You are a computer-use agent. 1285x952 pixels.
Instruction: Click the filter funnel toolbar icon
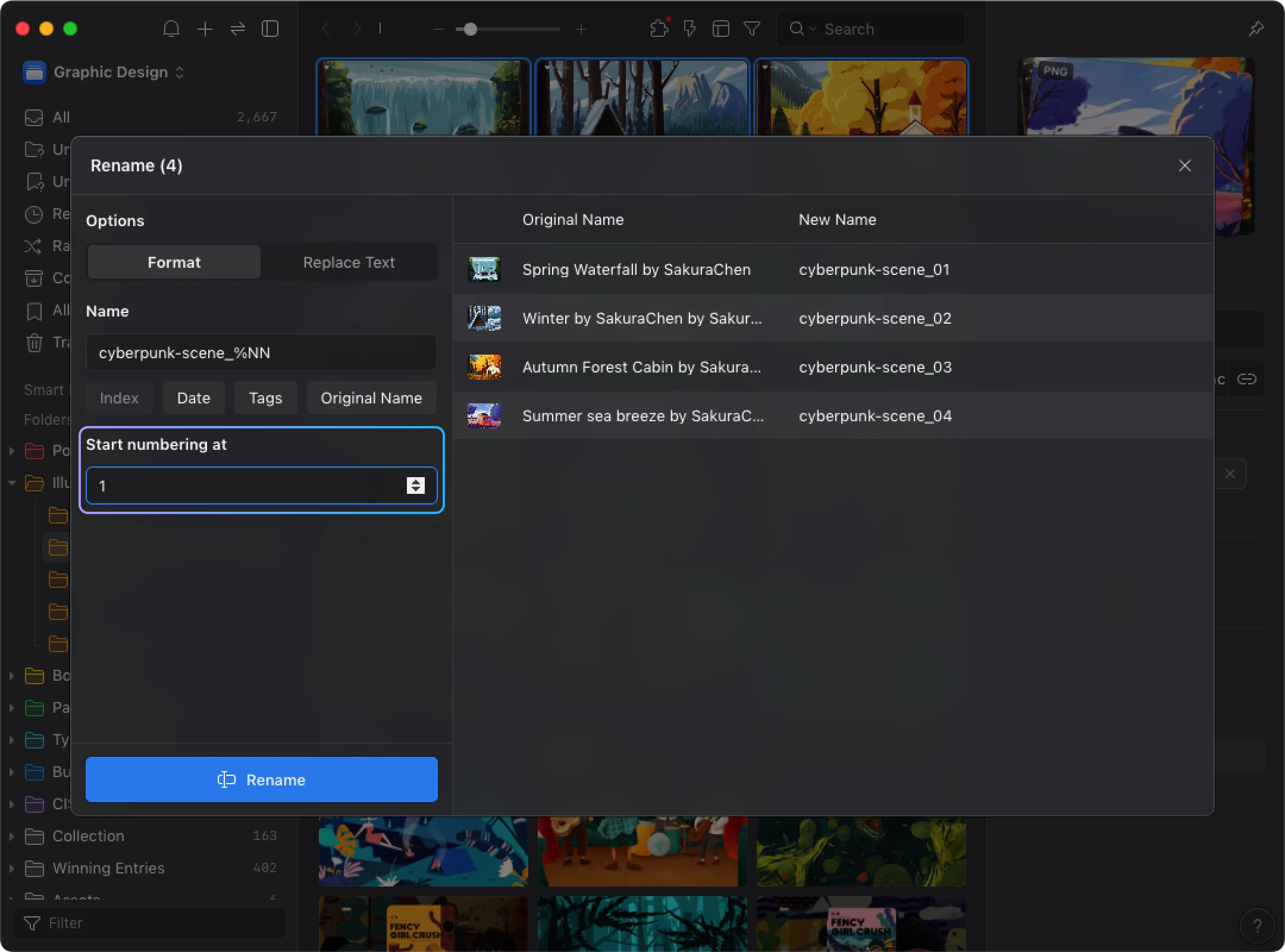pyautogui.click(x=752, y=29)
